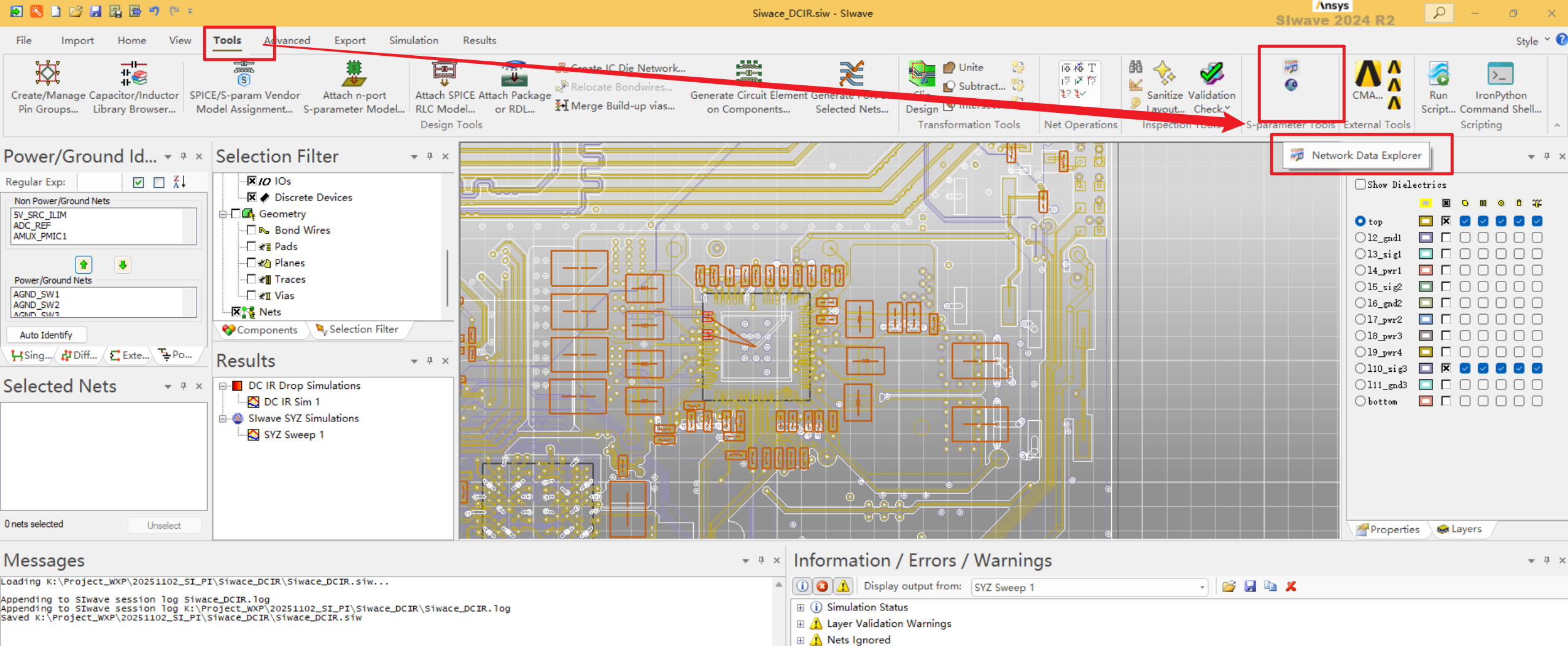Toggle Vias checkbox in Selection Filter
Image resolution: width=1568 pixels, height=646 pixels.
(x=251, y=295)
